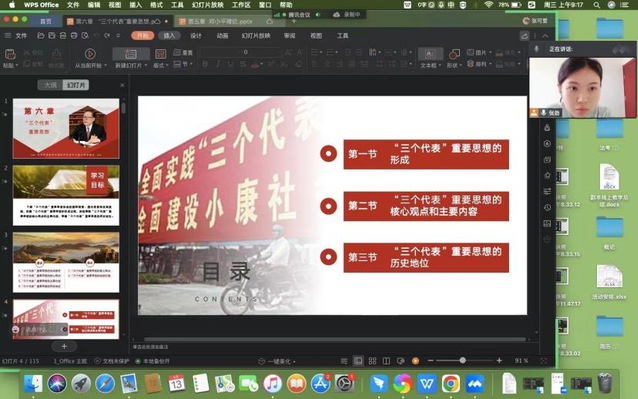Expand the picture insert dropdown
The height and width of the screenshot is (399, 638).
479,52
